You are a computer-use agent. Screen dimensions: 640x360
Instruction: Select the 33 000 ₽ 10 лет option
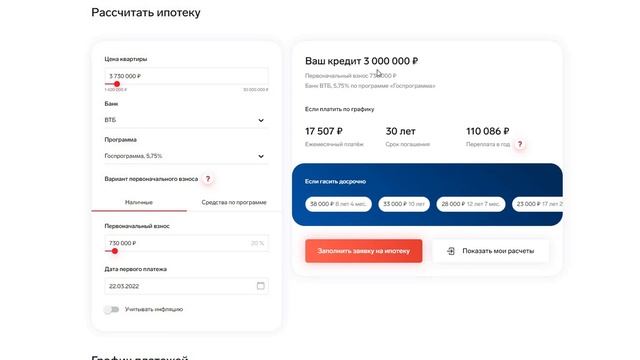pos(404,204)
